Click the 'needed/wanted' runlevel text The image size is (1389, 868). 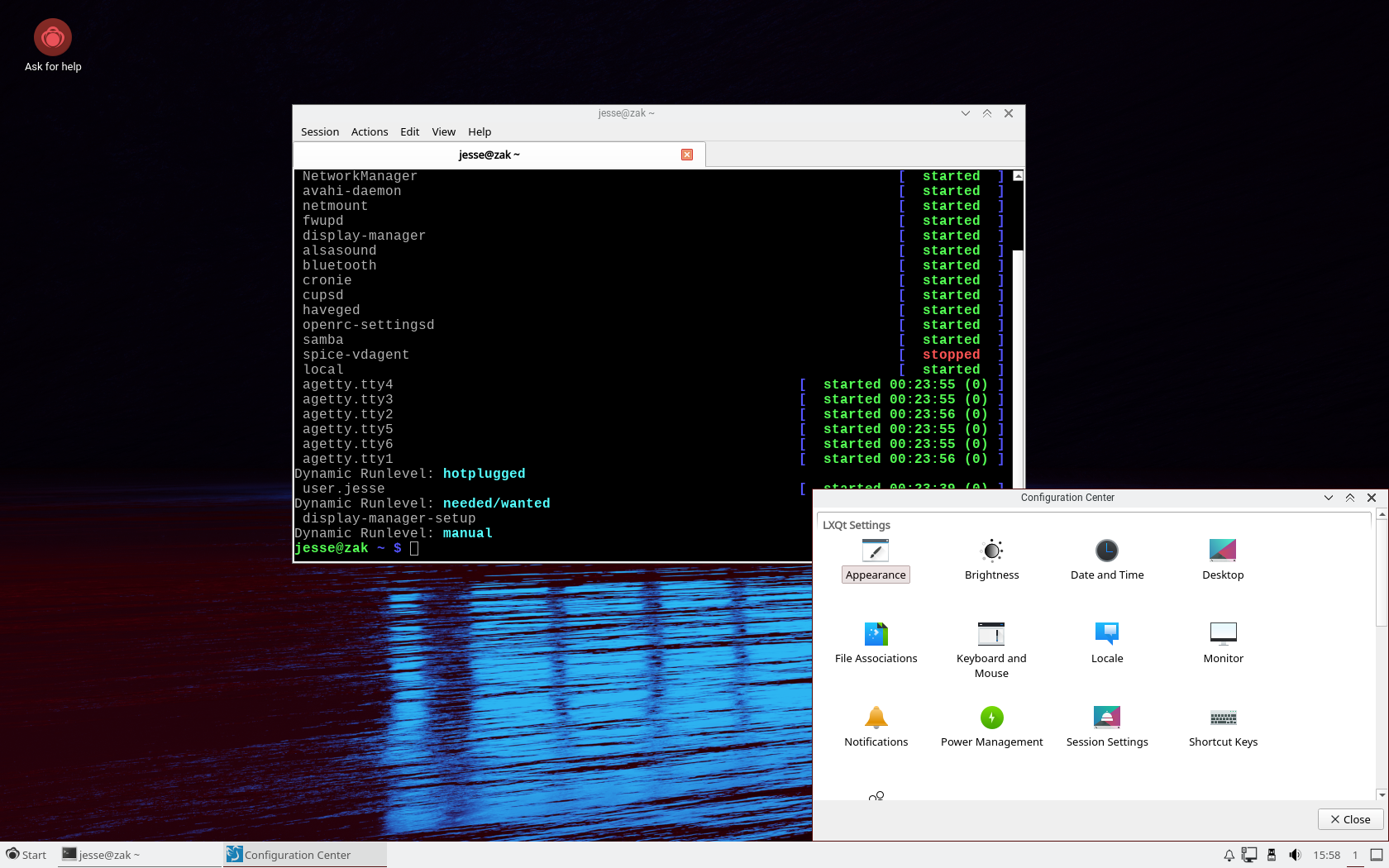pos(496,503)
